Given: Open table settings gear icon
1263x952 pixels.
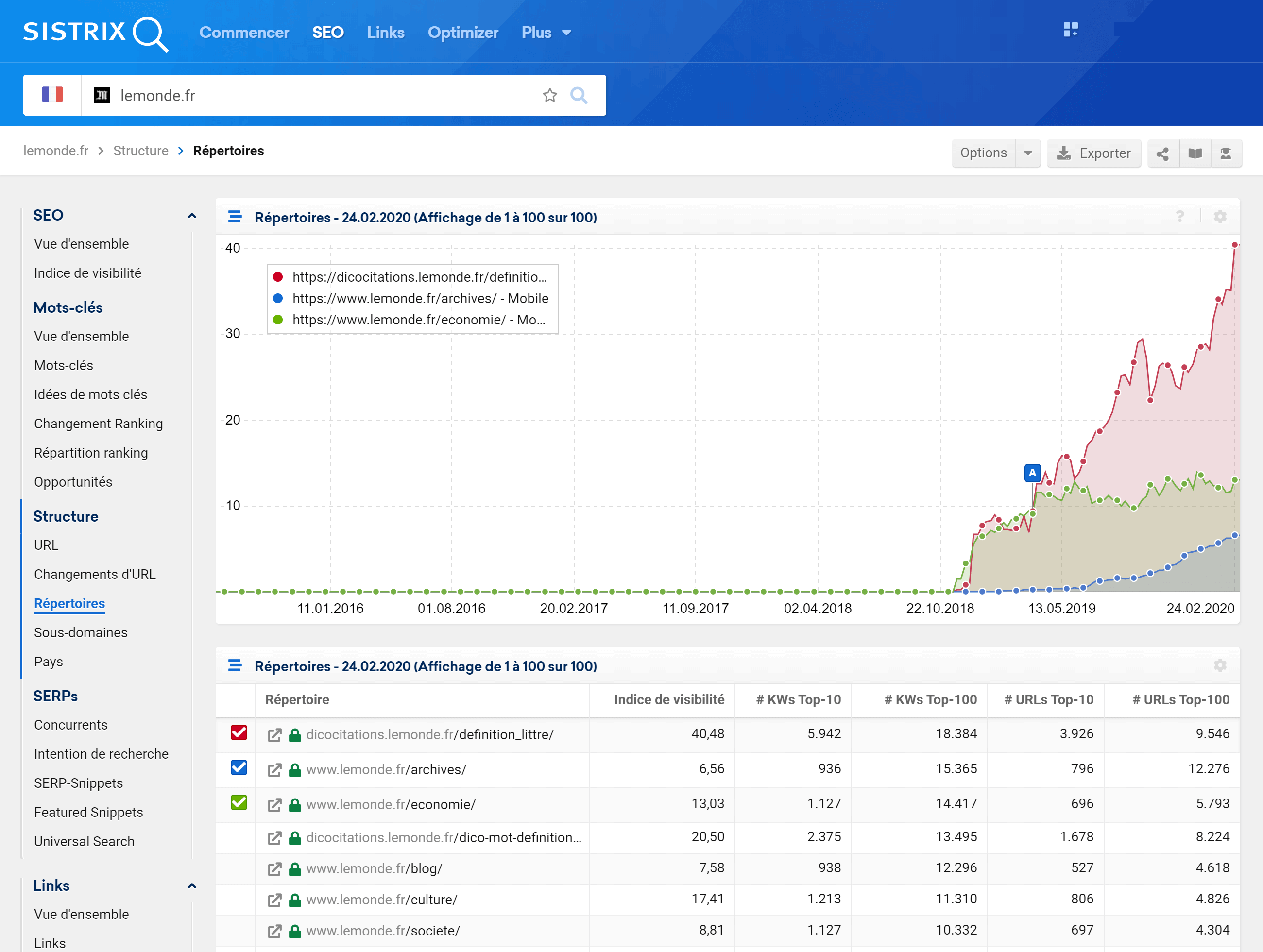Looking at the screenshot, I should (x=1220, y=665).
